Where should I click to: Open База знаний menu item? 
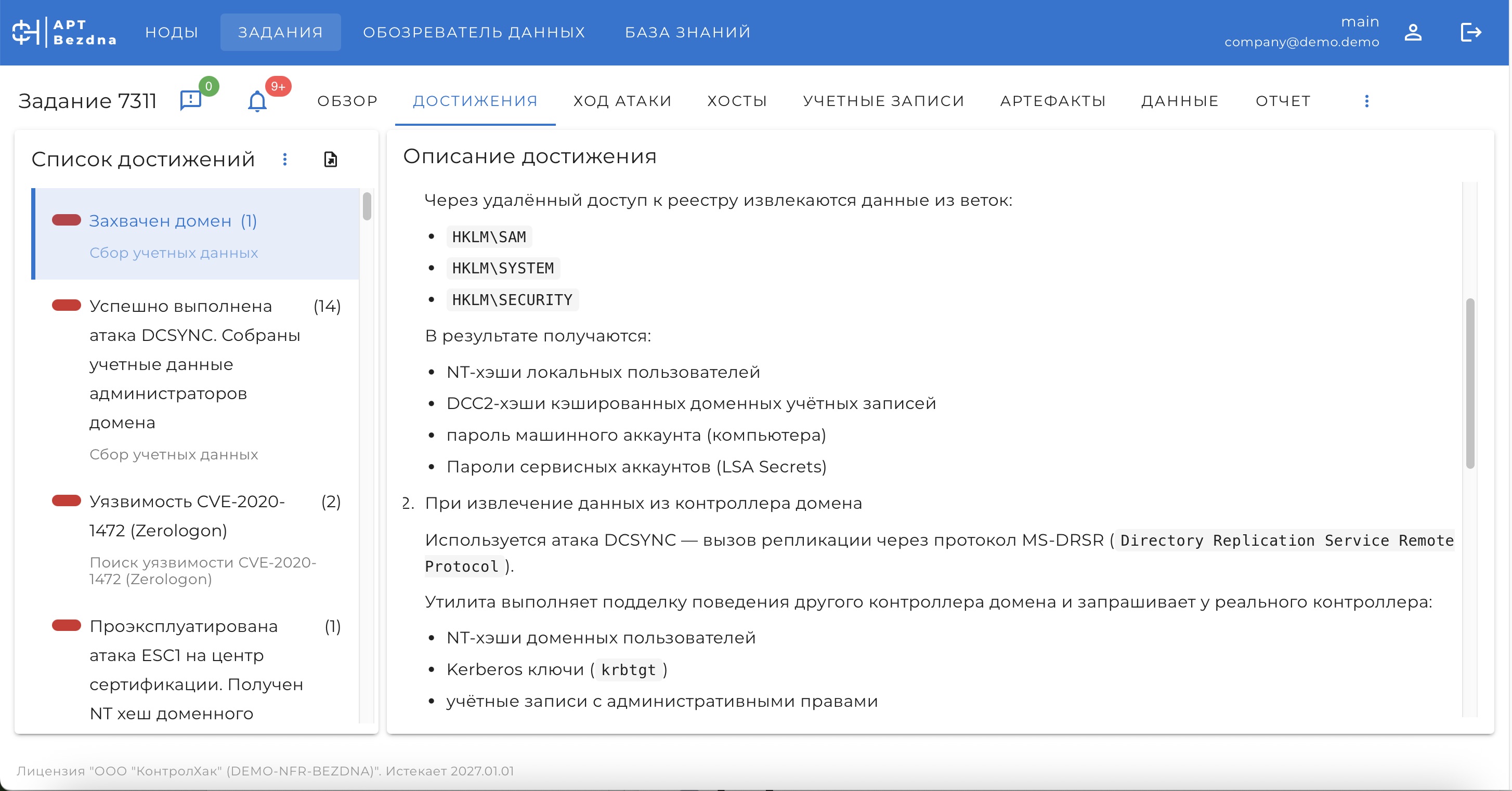[687, 32]
